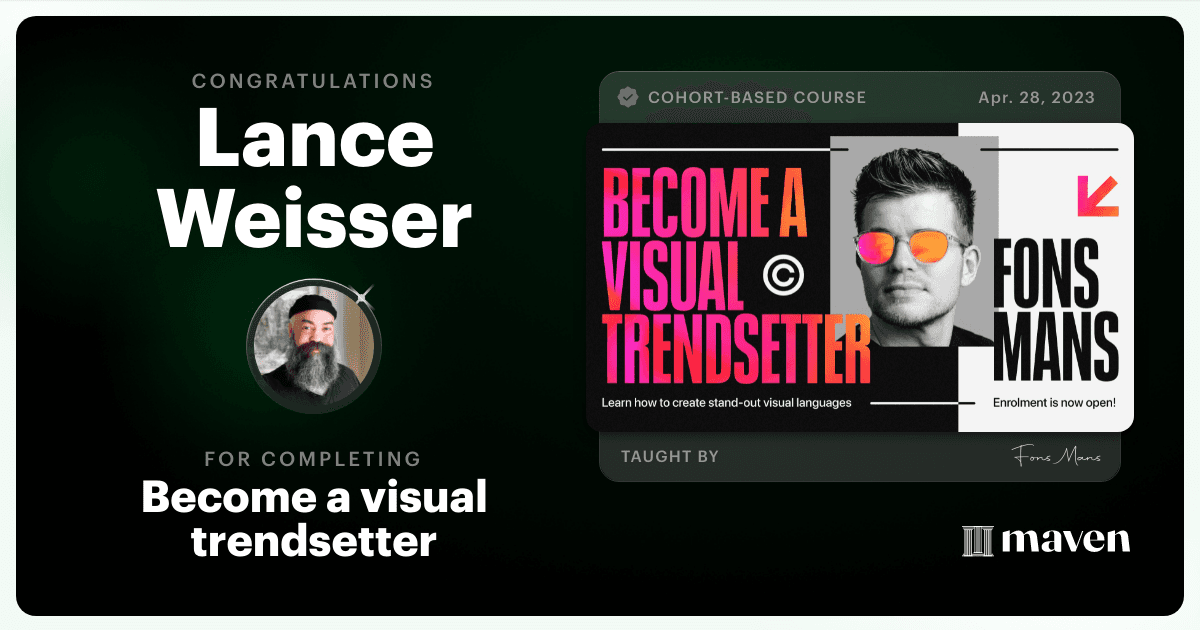Click the Fons Mans signature

coord(1055,456)
